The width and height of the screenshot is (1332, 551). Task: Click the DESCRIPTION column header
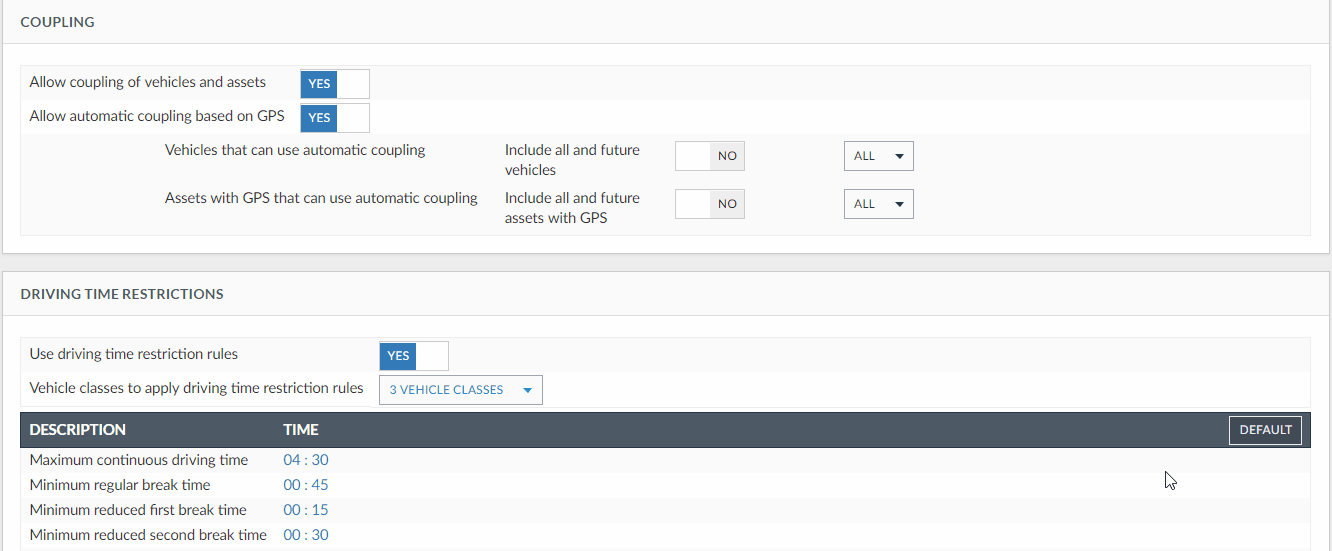pos(78,430)
